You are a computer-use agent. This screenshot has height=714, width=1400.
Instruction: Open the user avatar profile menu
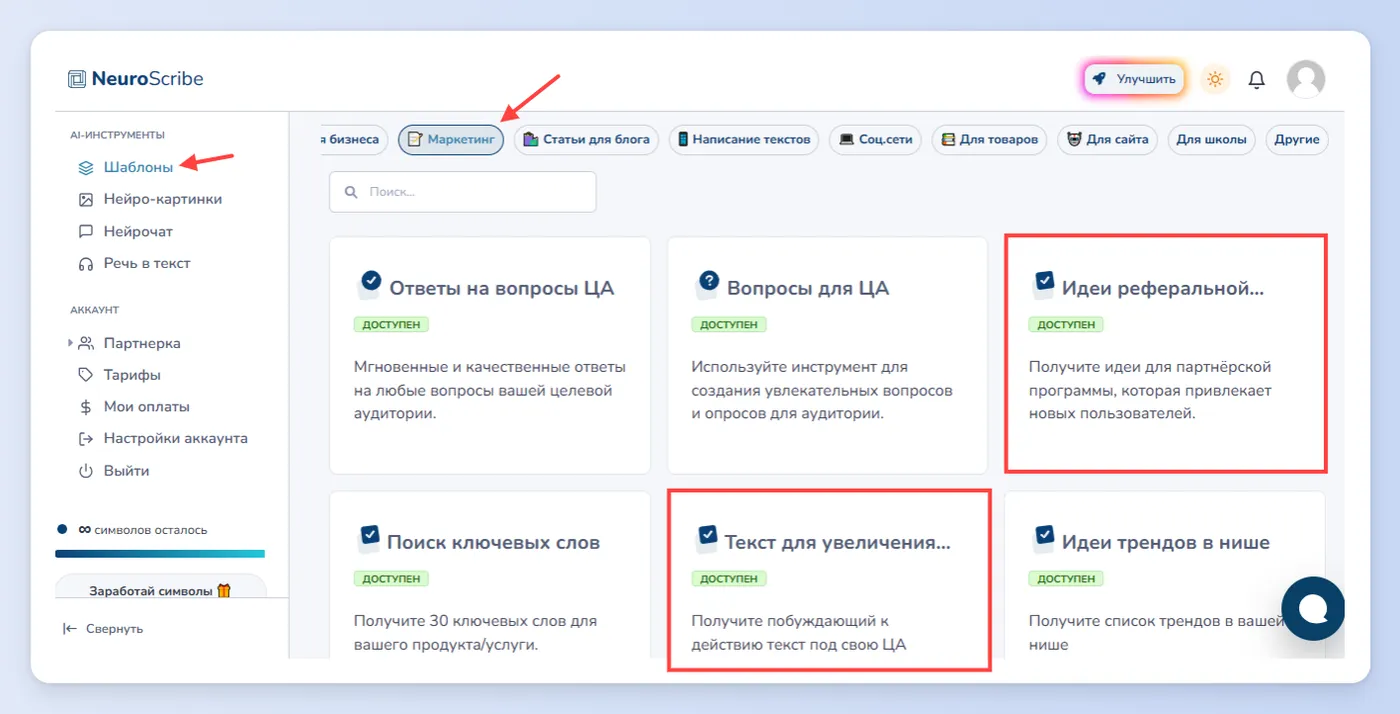coord(1306,79)
